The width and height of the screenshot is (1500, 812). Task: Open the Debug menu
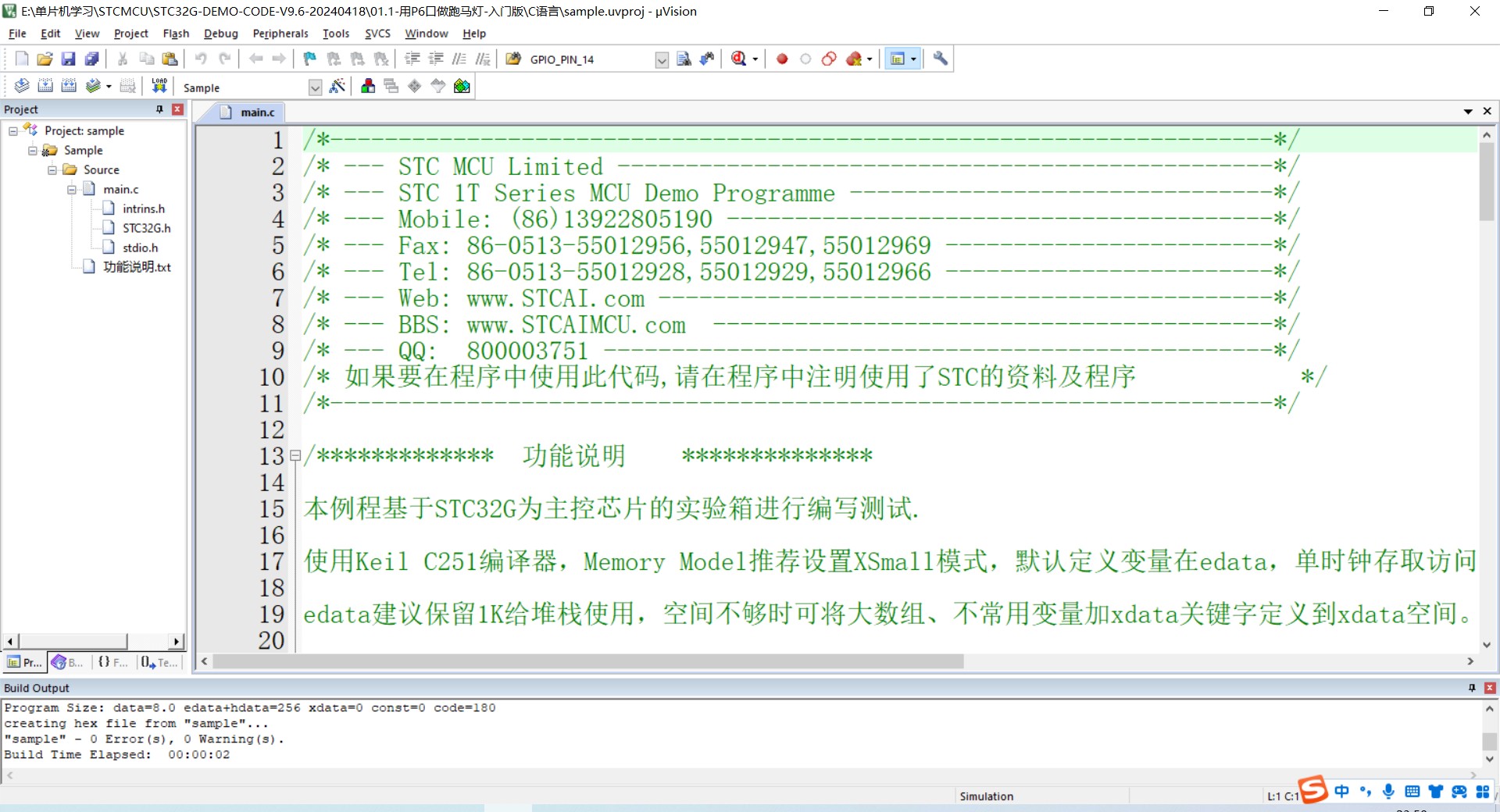(x=220, y=34)
